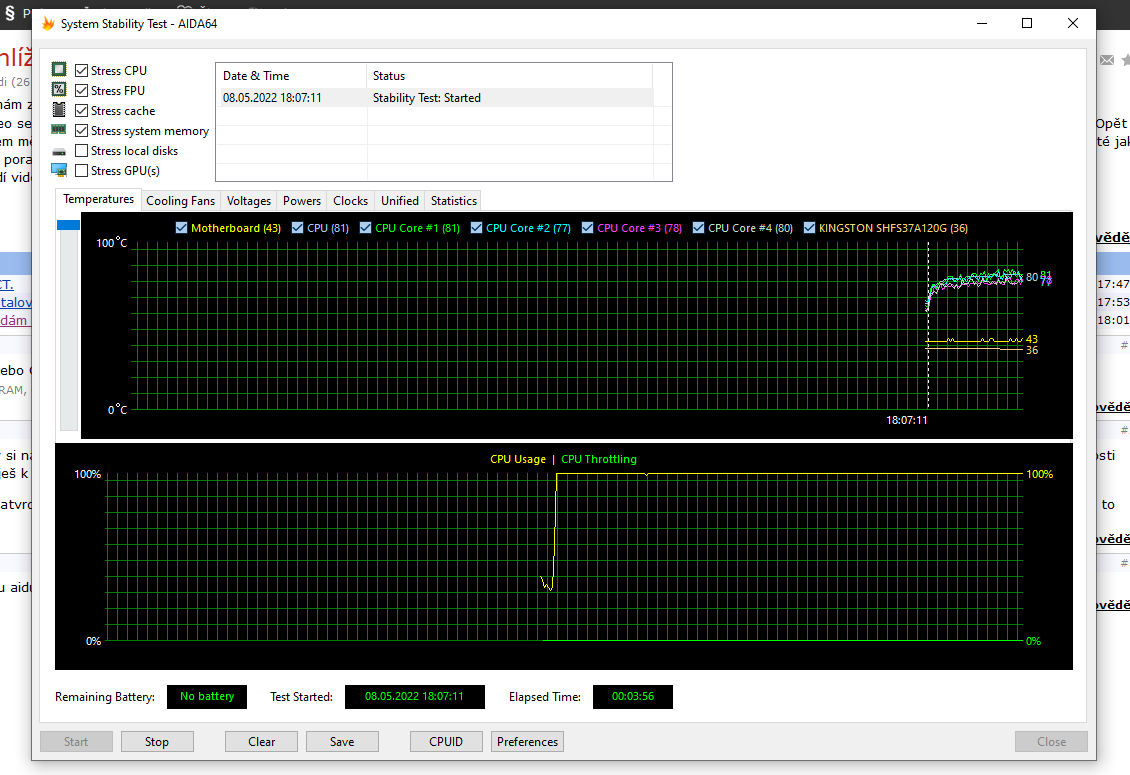Uncheck the Stress CPU checkbox
The height and width of the screenshot is (775, 1130).
(82, 71)
